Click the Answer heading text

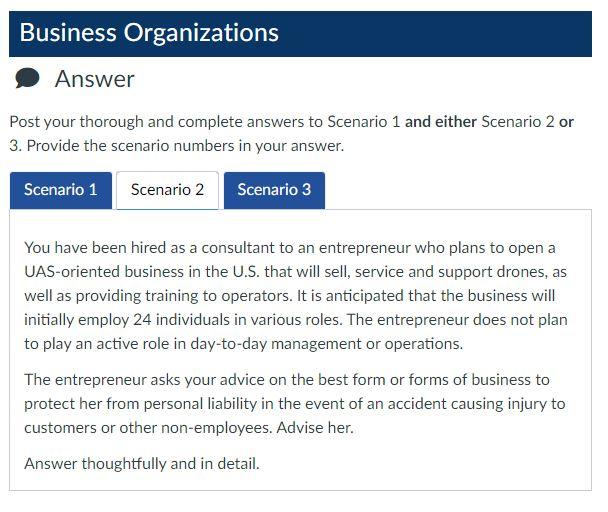(94, 79)
